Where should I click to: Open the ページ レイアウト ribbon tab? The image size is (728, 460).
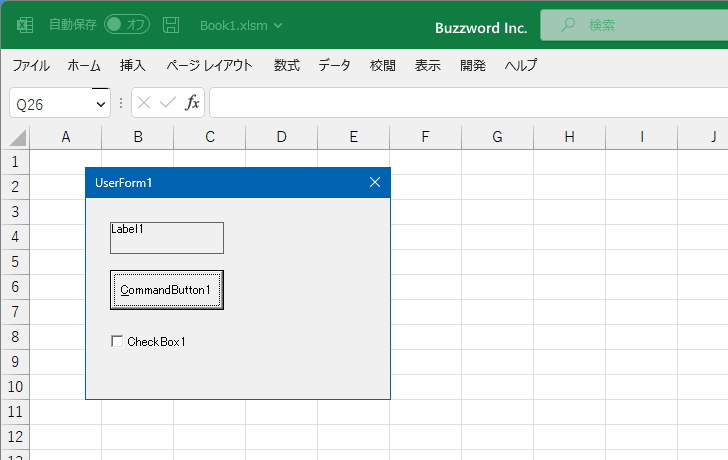[209, 65]
